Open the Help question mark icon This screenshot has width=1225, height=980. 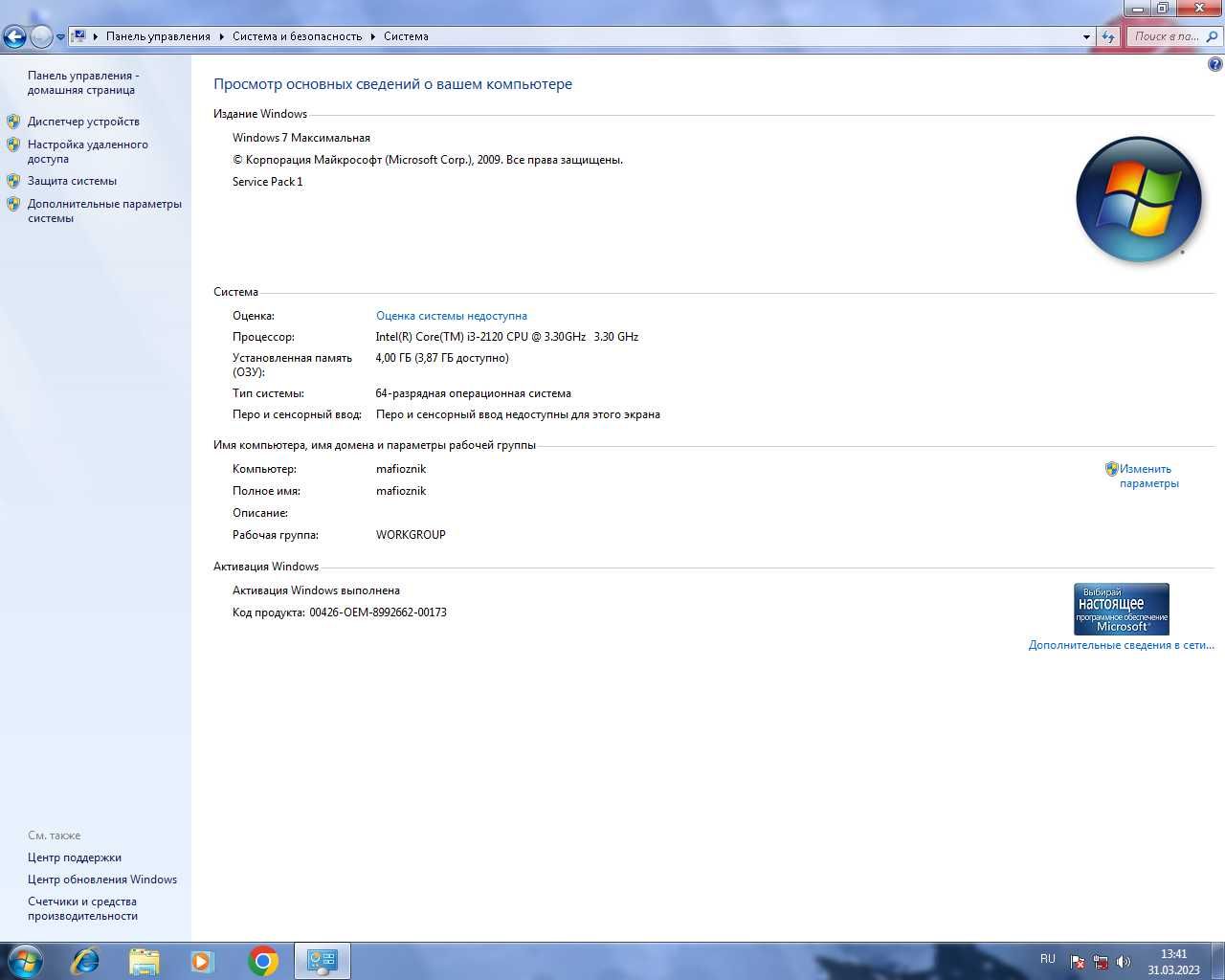point(1214,65)
